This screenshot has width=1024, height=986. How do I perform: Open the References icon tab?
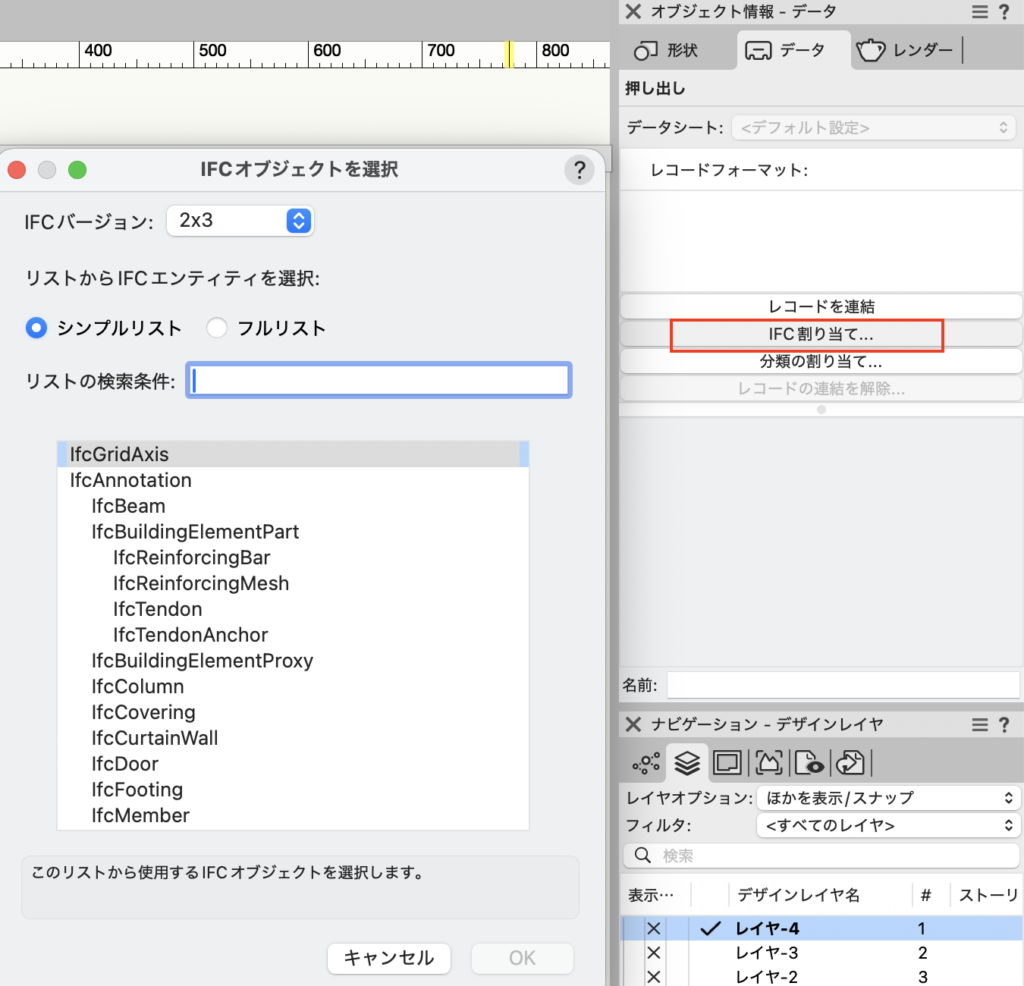click(x=849, y=763)
